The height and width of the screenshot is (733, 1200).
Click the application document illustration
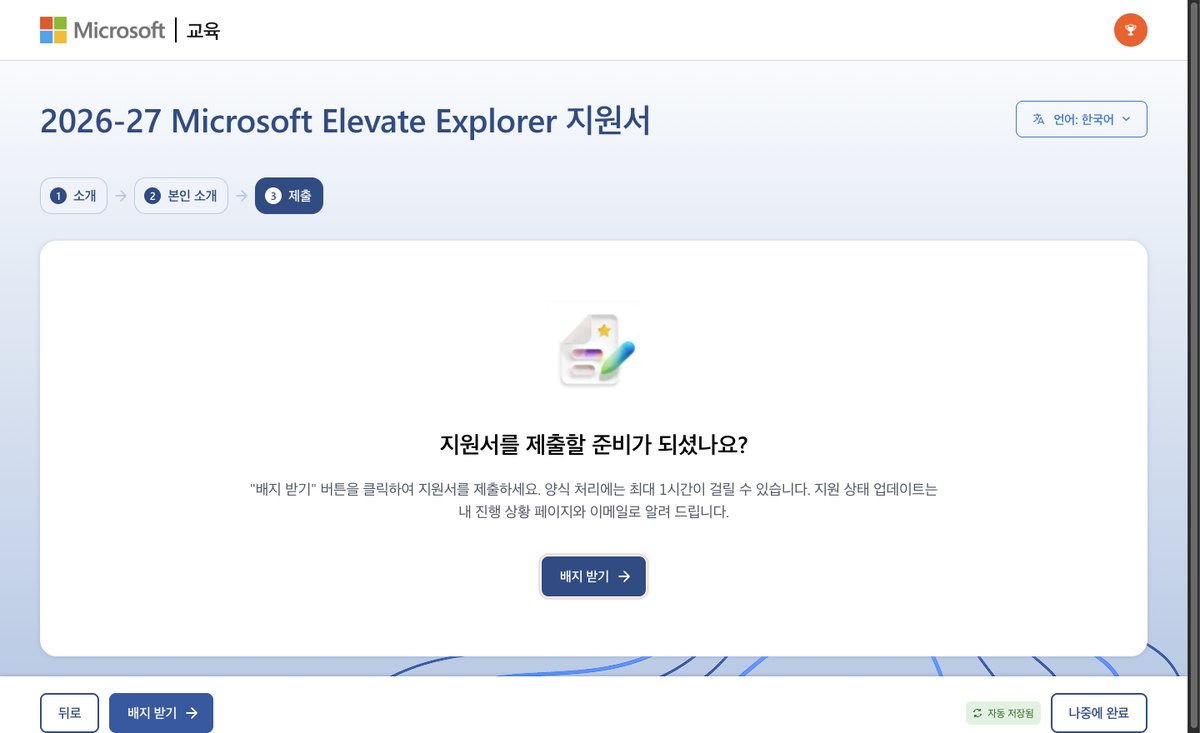[x=596, y=348]
